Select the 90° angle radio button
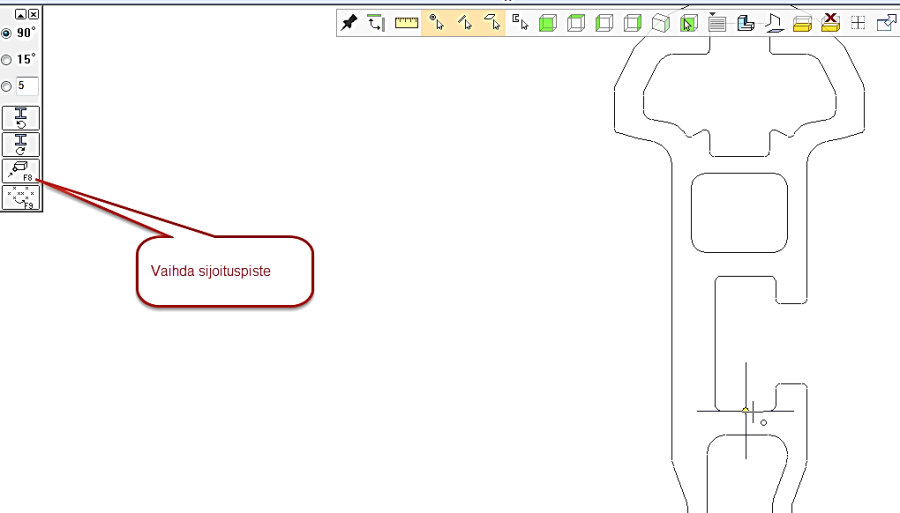The width and height of the screenshot is (900, 513). (x=7, y=33)
